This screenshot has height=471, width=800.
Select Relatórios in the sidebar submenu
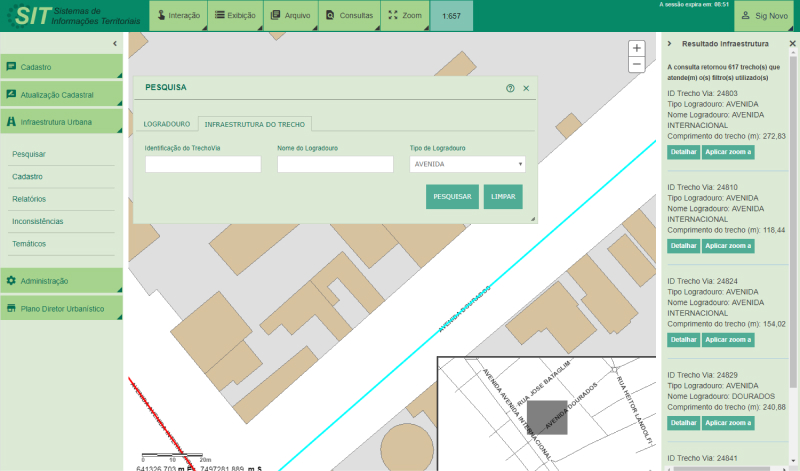tap(29, 199)
